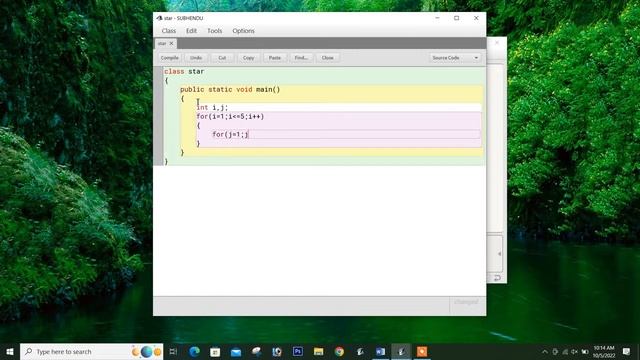The image size is (640, 360).
Task: Click the active BlueJ taskbar icon
Action: [401, 351]
